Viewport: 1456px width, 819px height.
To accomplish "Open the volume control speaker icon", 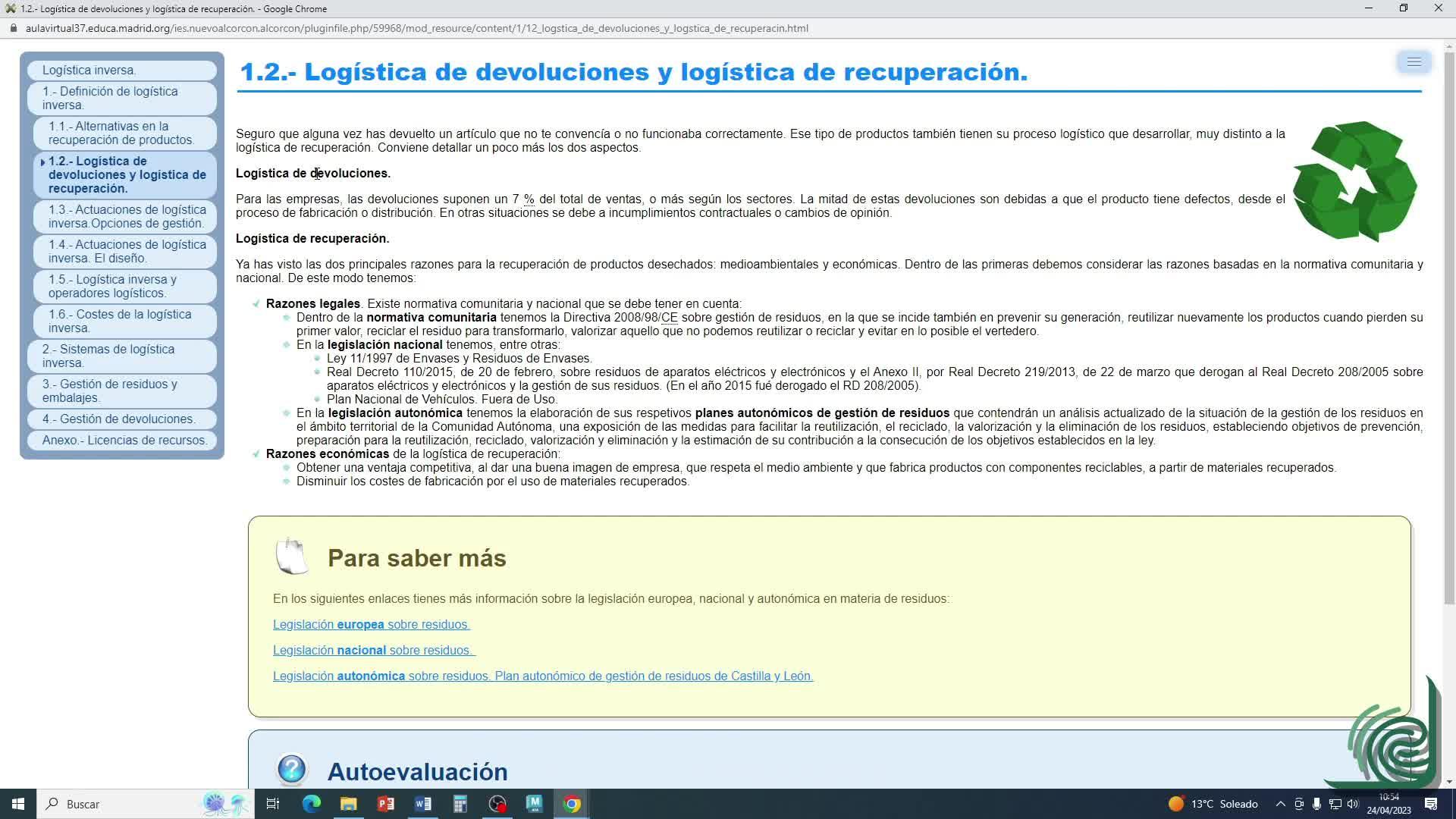I will click(1353, 804).
